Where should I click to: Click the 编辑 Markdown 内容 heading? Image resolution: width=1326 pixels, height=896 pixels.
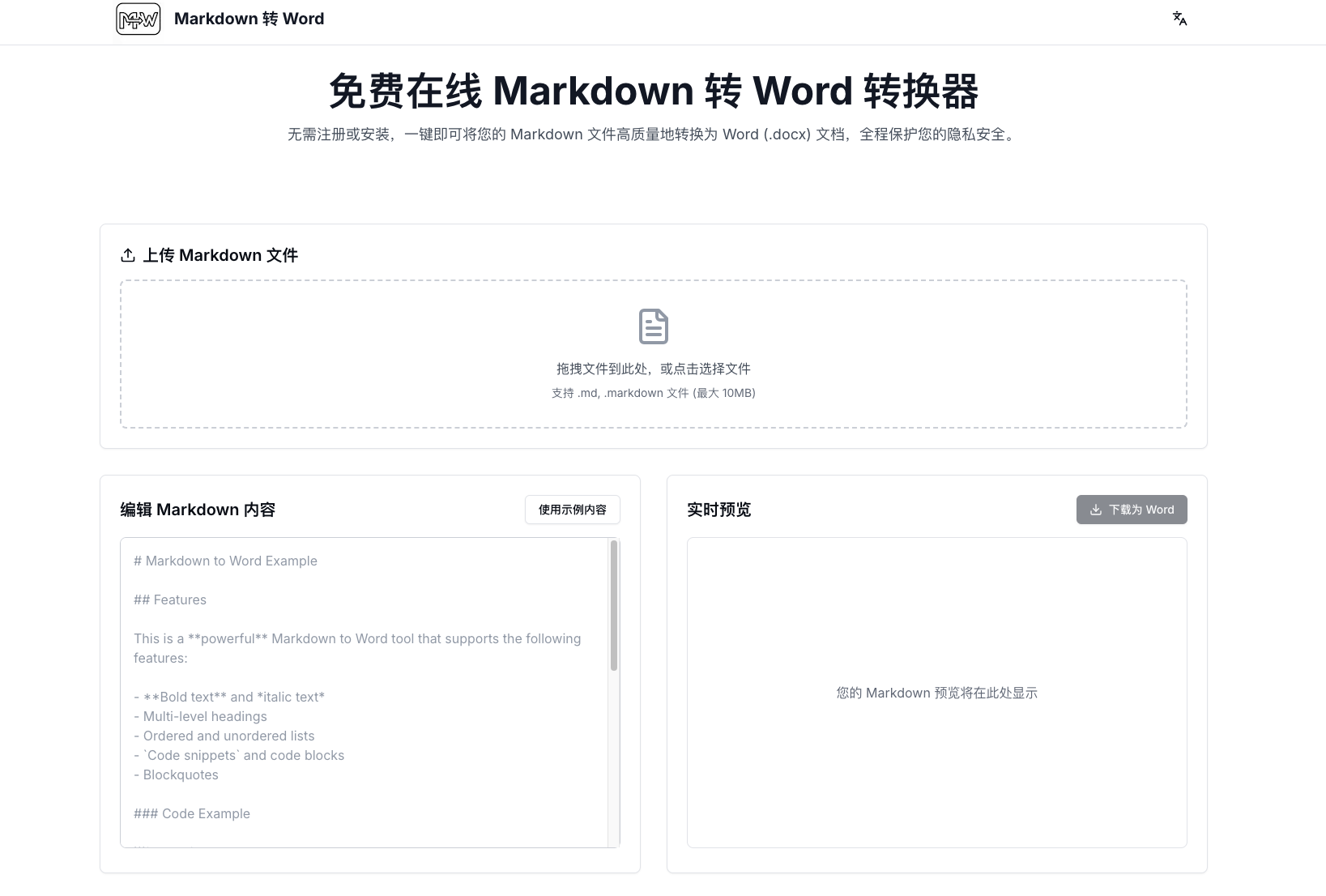[x=198, y=510]
